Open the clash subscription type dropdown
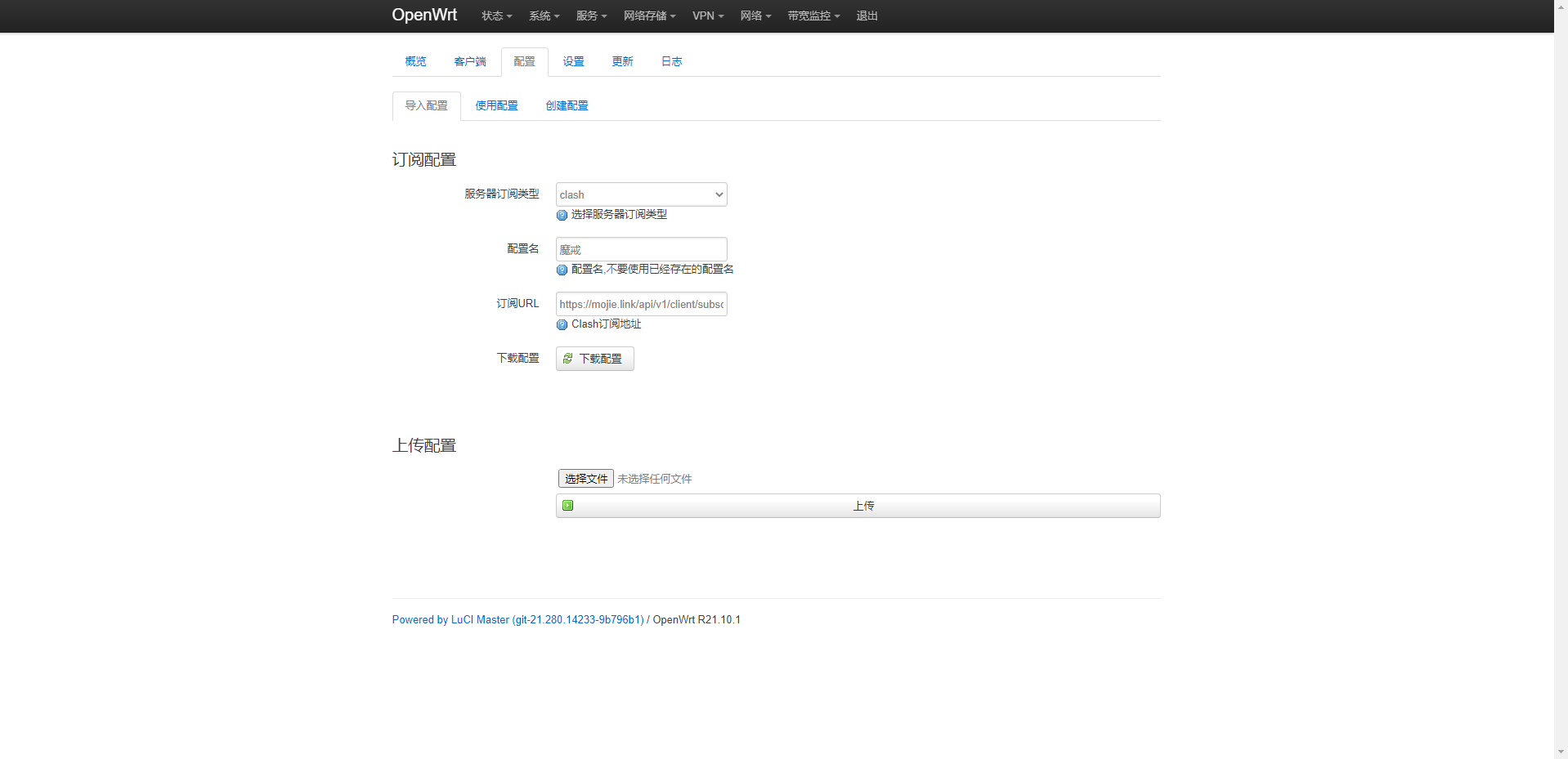This screenshot has width=1568, height=759. point(641,194)
